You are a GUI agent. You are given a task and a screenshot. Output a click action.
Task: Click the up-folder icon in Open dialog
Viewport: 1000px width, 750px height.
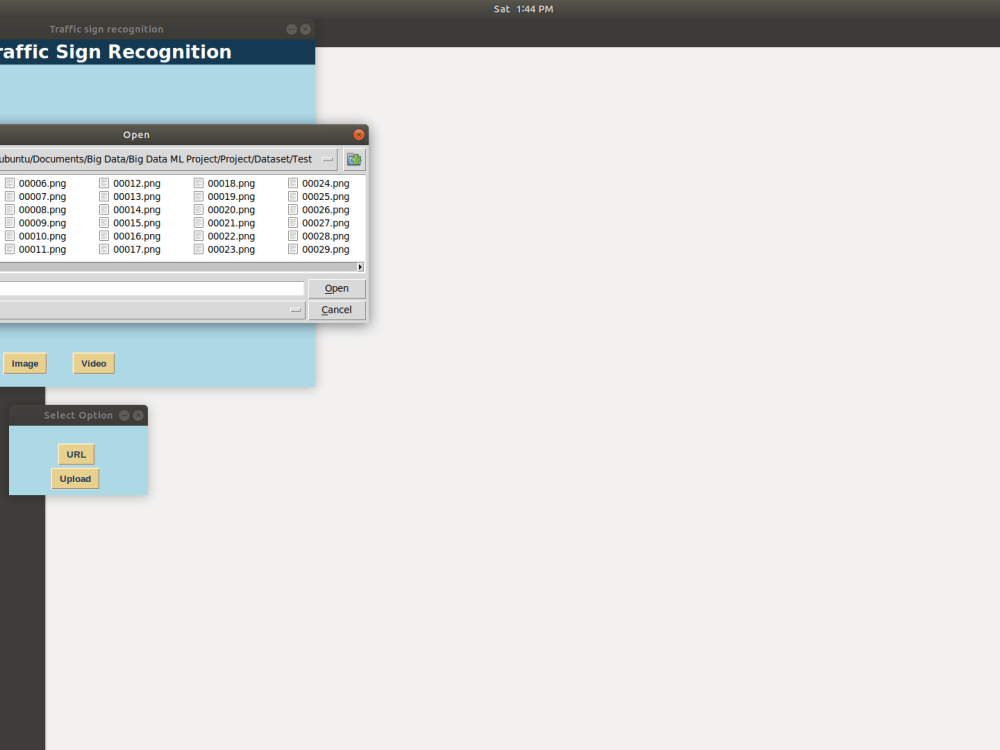354,159
